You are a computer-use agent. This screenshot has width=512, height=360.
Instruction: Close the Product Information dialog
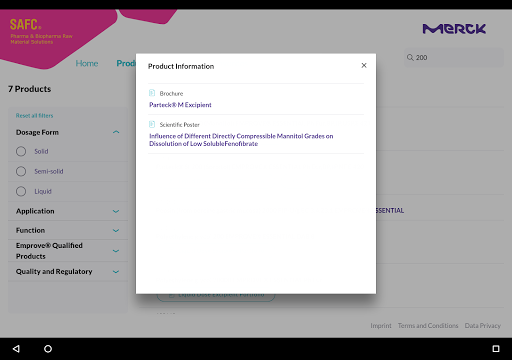tap(364, 65)
